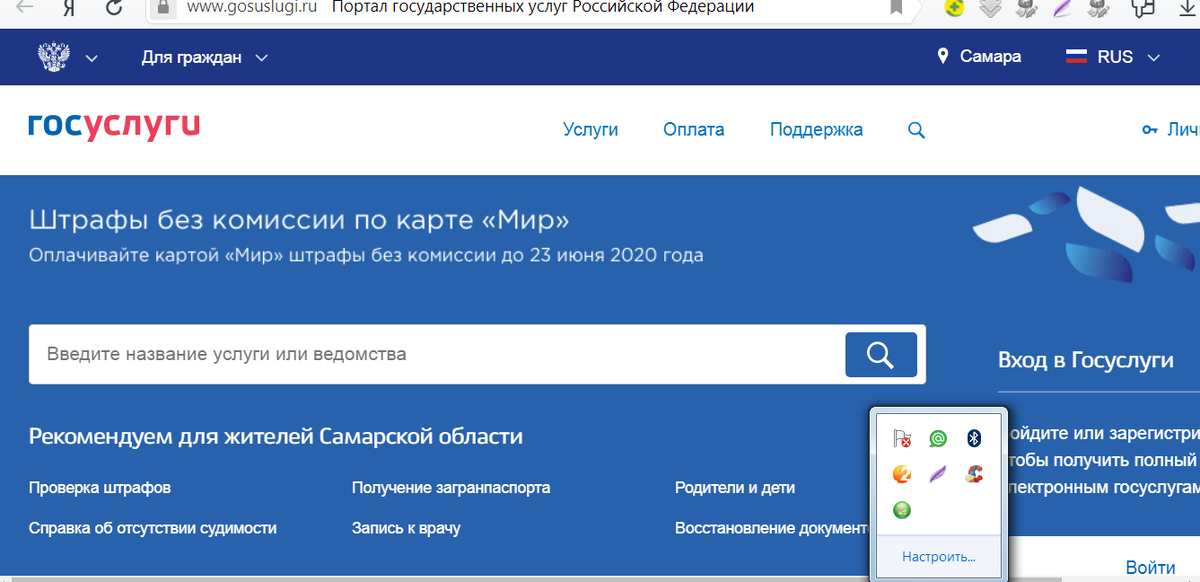The width and height of the screenshot is (1200, 582).
Task: Open Mail.ru Agent (@) tray icon
Action: (938, 438)
